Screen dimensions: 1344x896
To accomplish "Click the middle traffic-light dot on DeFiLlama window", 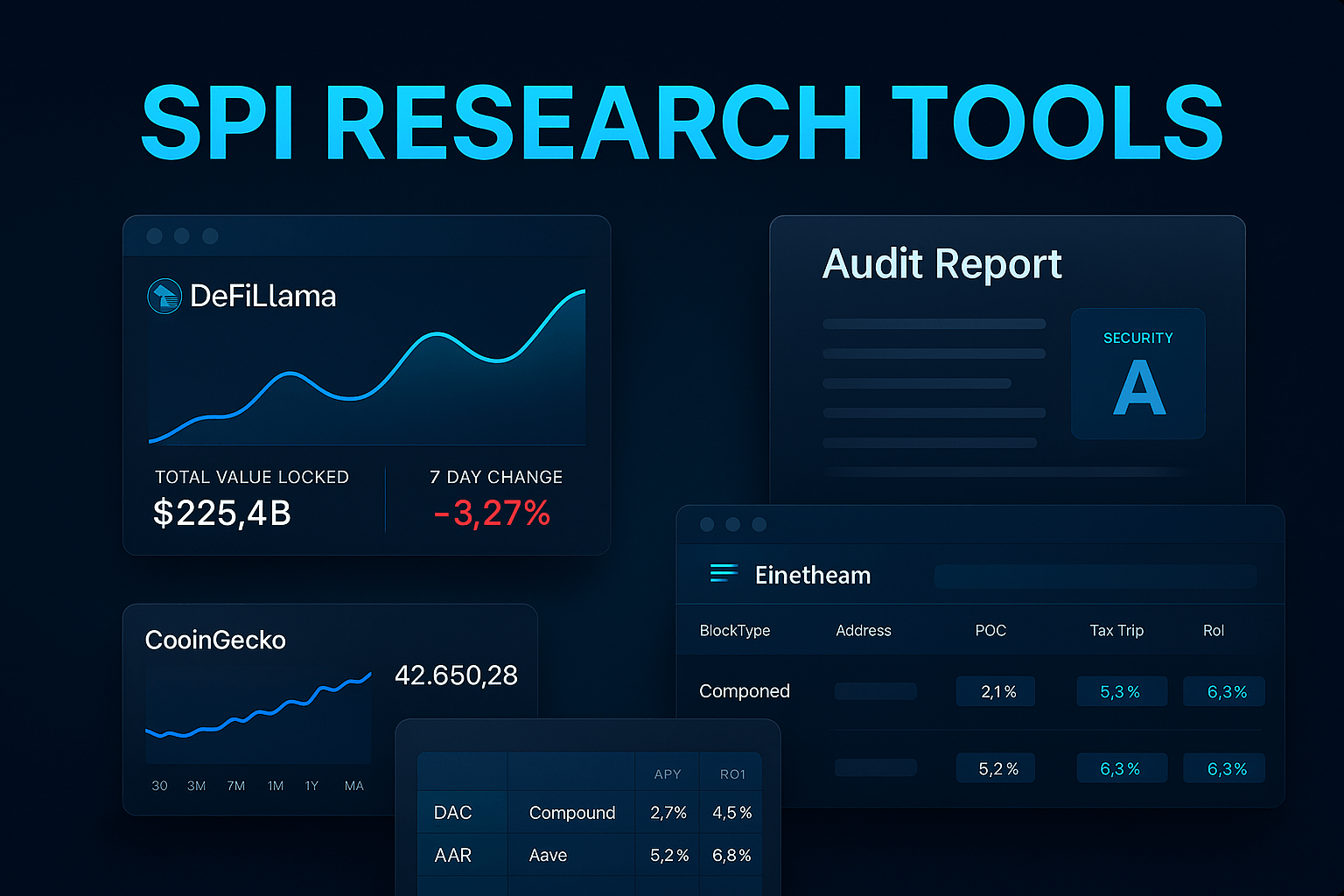I will point(182,235).
